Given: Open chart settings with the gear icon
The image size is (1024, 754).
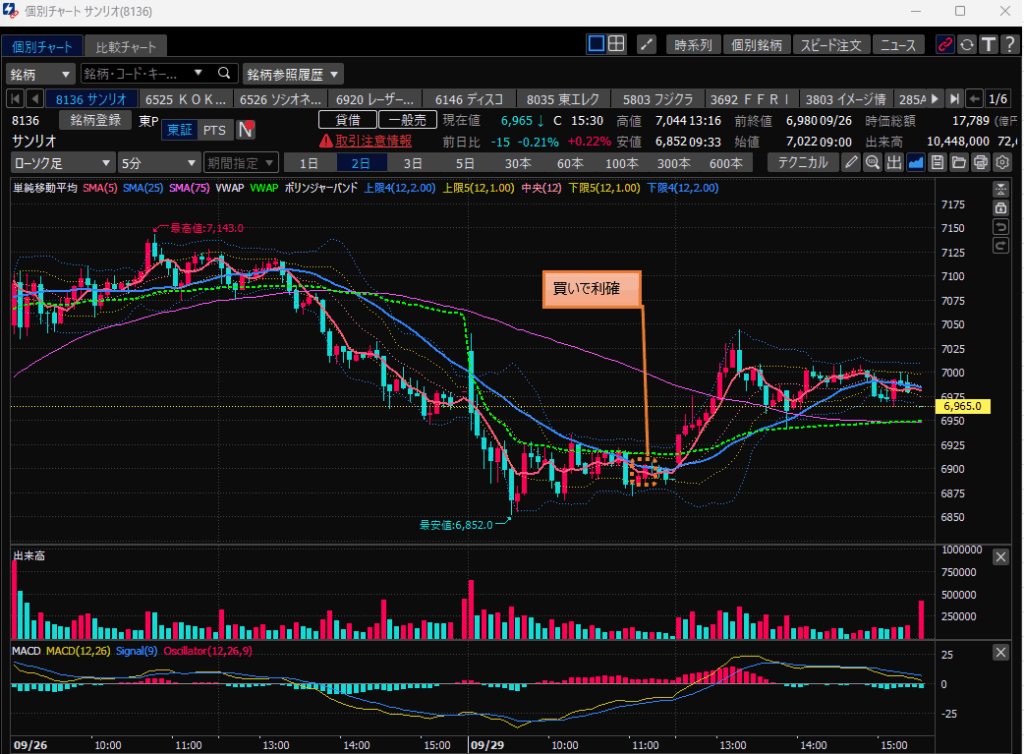Looking at the screenshot, I should point(1002,163).
